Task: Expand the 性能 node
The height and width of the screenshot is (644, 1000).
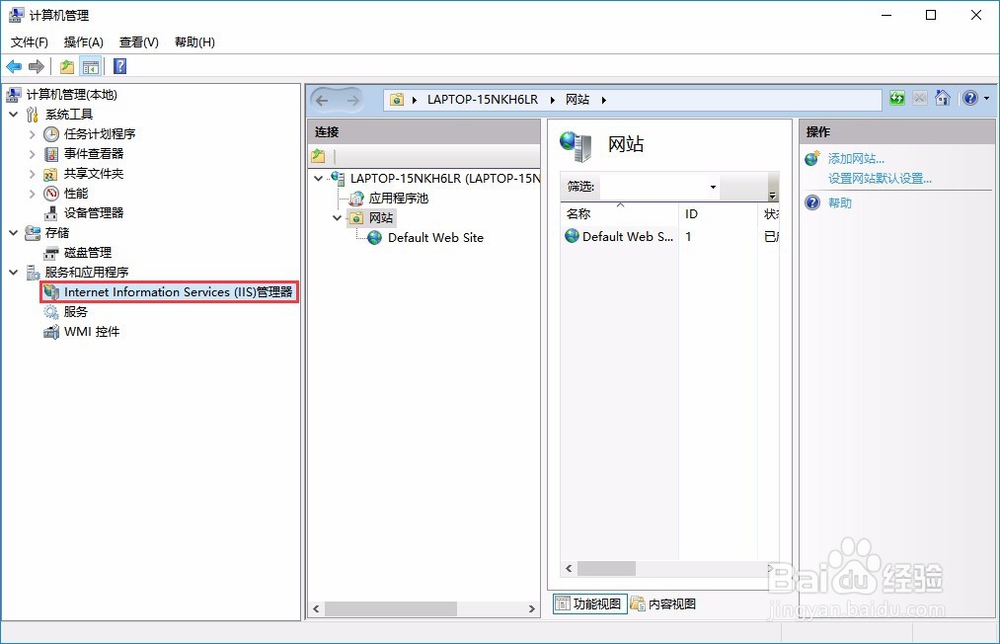Action: click(32, 193)
